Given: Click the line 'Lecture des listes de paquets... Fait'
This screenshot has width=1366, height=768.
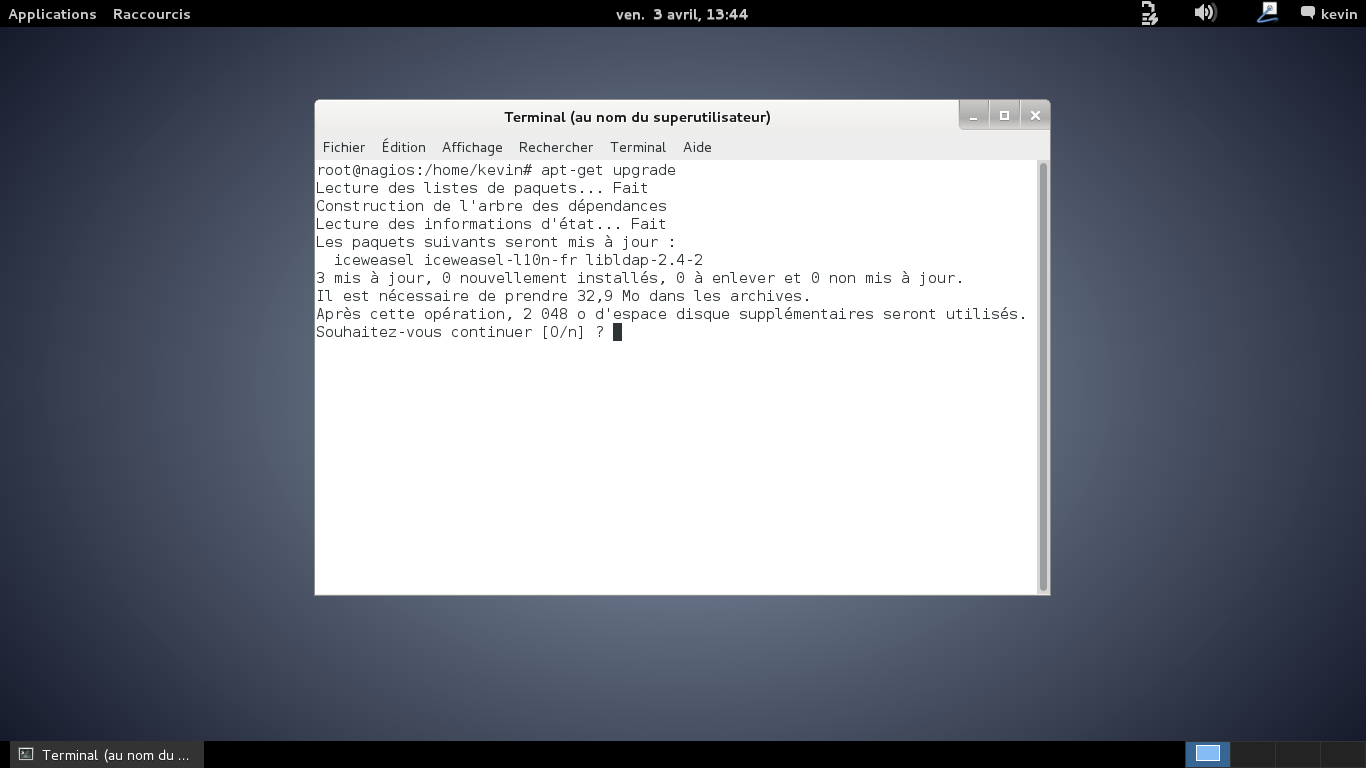Looking at the screenshot, I should tap(482, 188).
